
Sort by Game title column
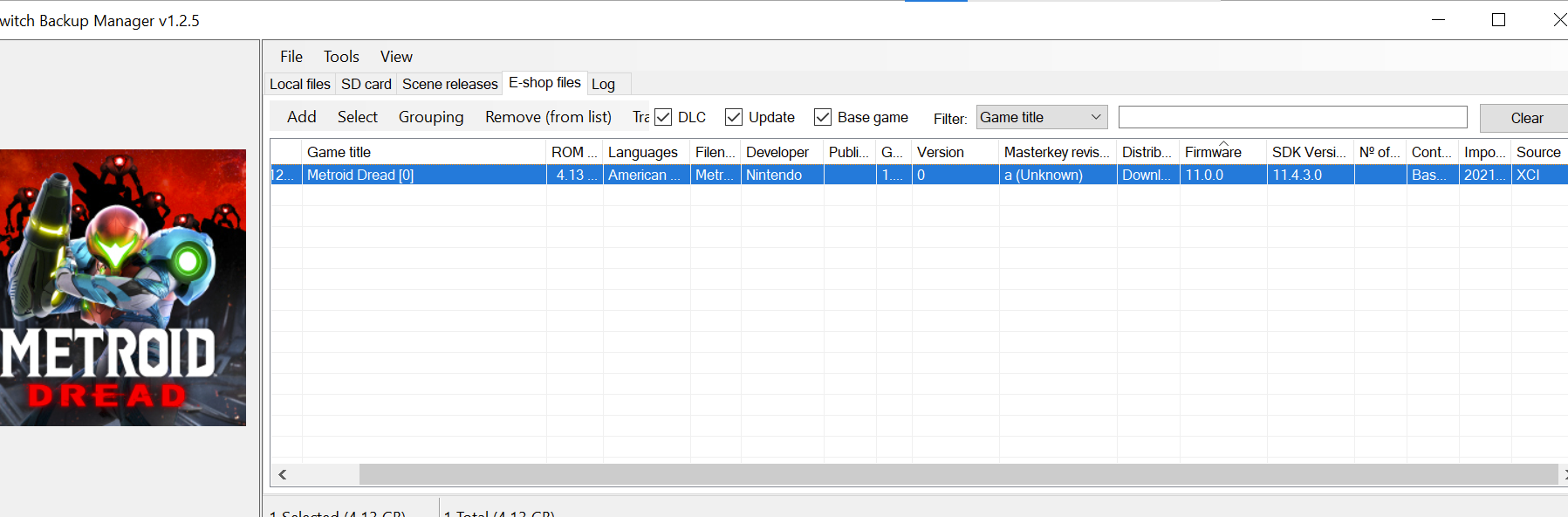point(424,152)
